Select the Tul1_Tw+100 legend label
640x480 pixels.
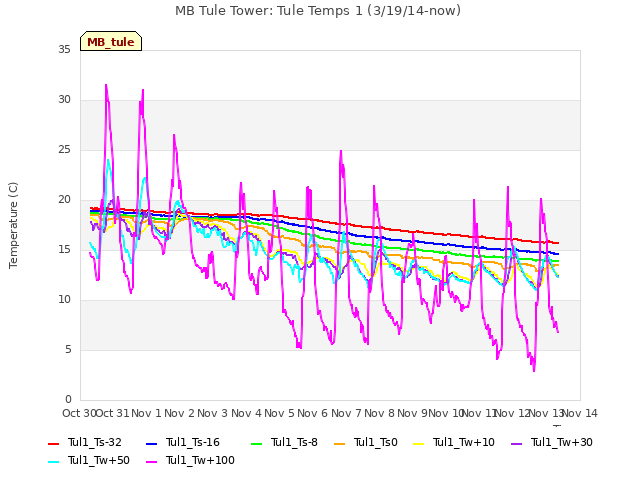200,460
